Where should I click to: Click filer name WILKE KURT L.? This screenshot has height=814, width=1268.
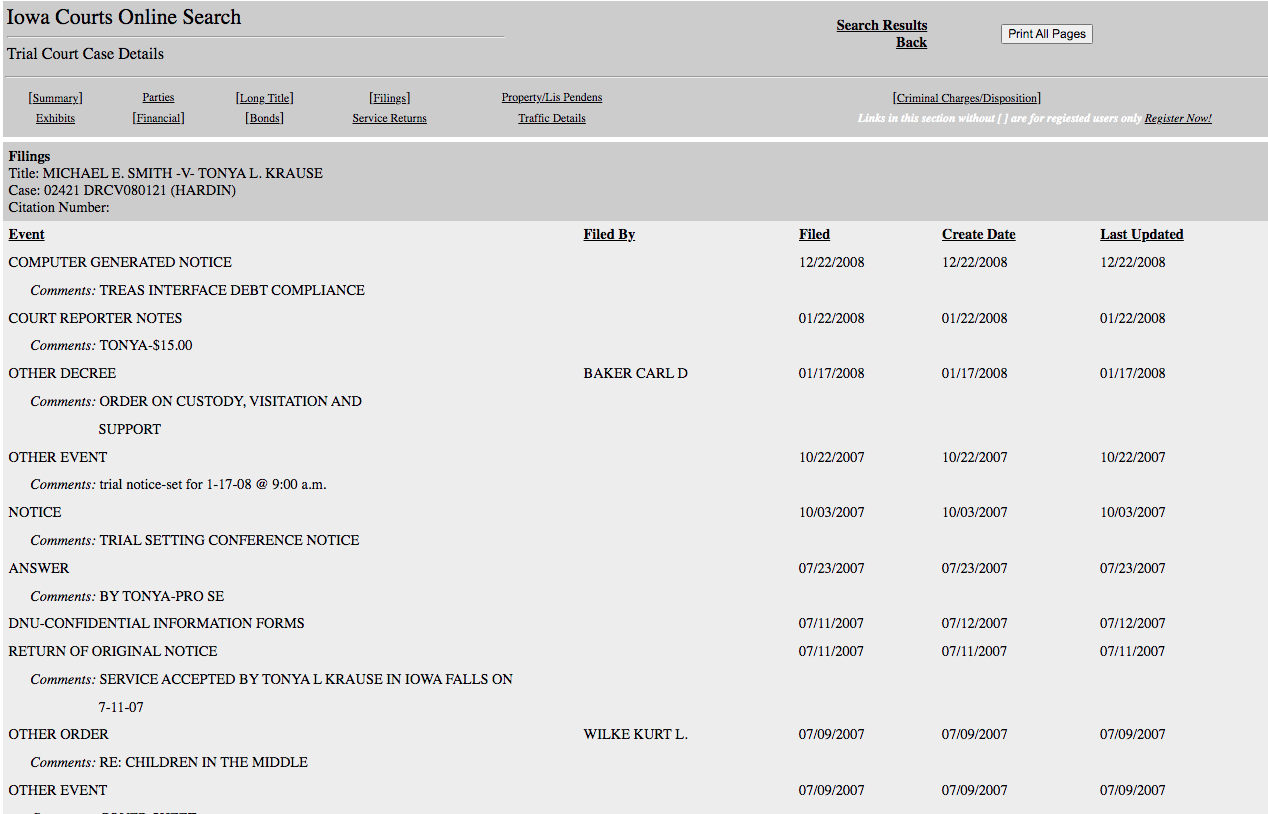click(x=636, y=734)
